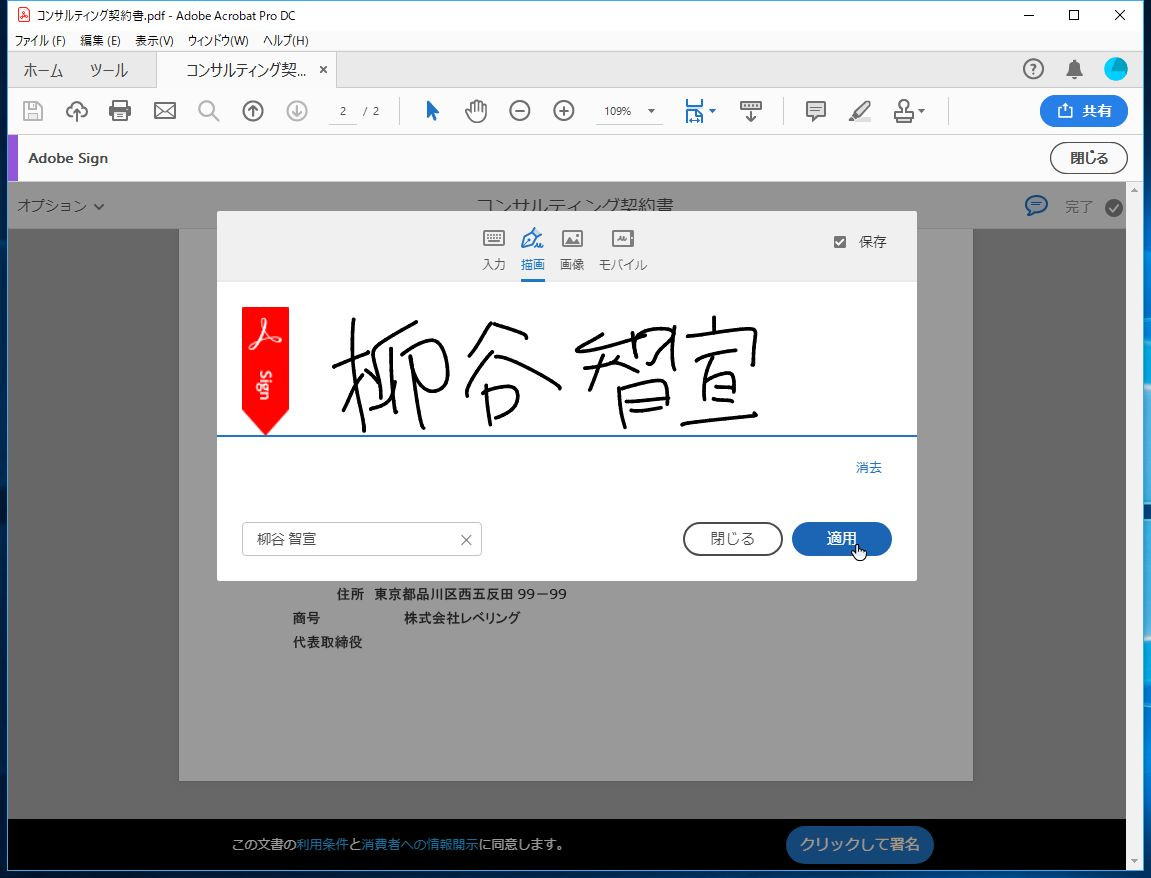Image resolution: width=1151 pixels, height=878 pixels.
Task: Click the print icon in toolbar
Action: [x=120, y=111]
